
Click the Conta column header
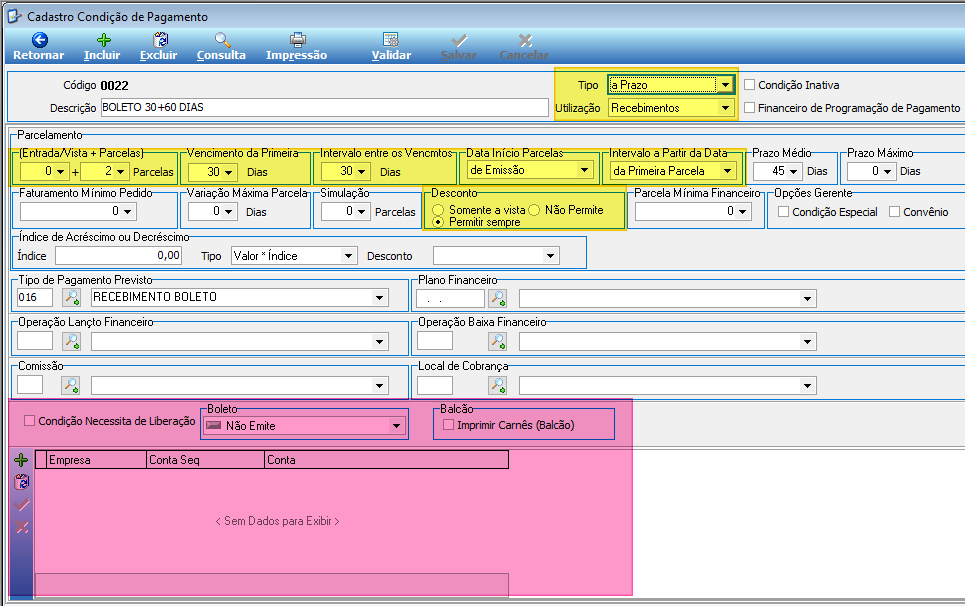386,460
